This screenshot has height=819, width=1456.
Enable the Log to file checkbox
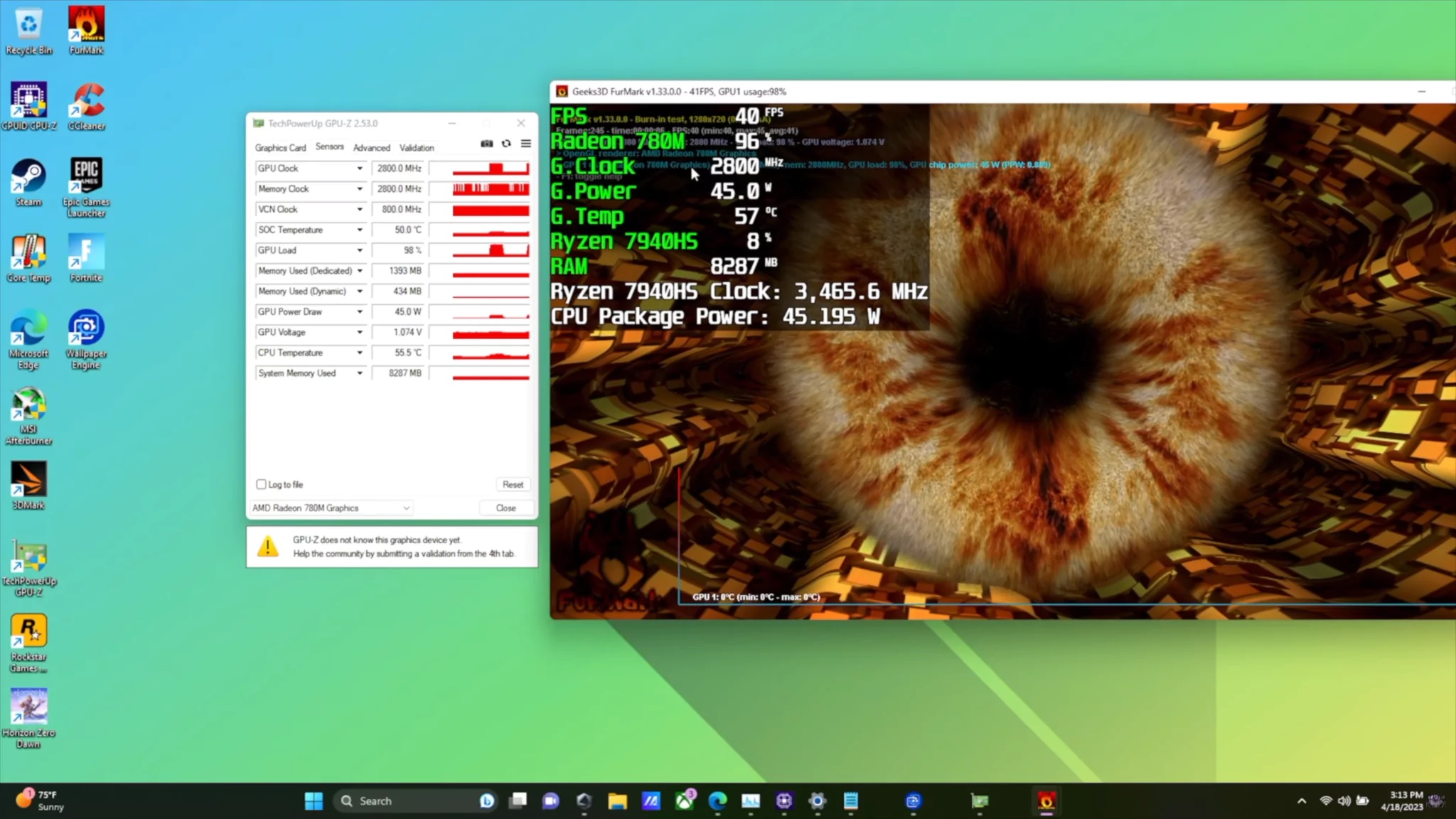(x=261, y=484)
